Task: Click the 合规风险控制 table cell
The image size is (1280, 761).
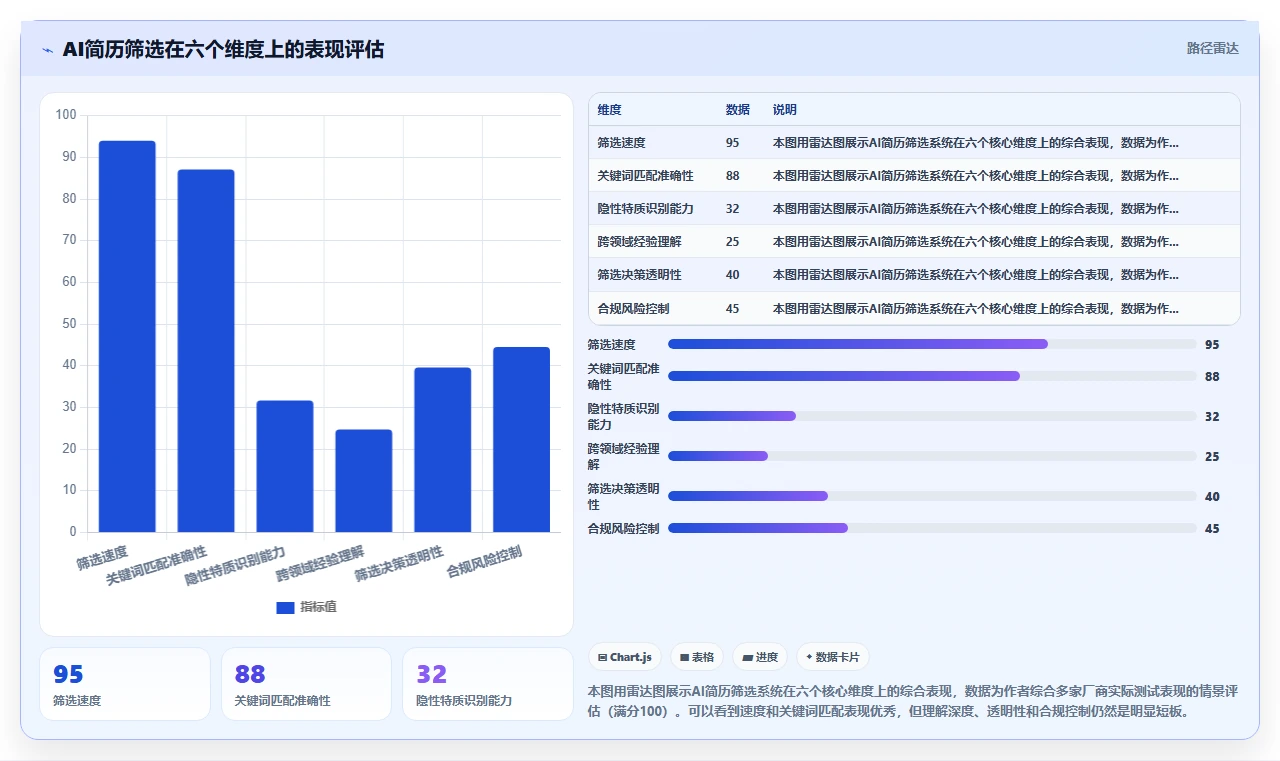Action: click(634, 308)
